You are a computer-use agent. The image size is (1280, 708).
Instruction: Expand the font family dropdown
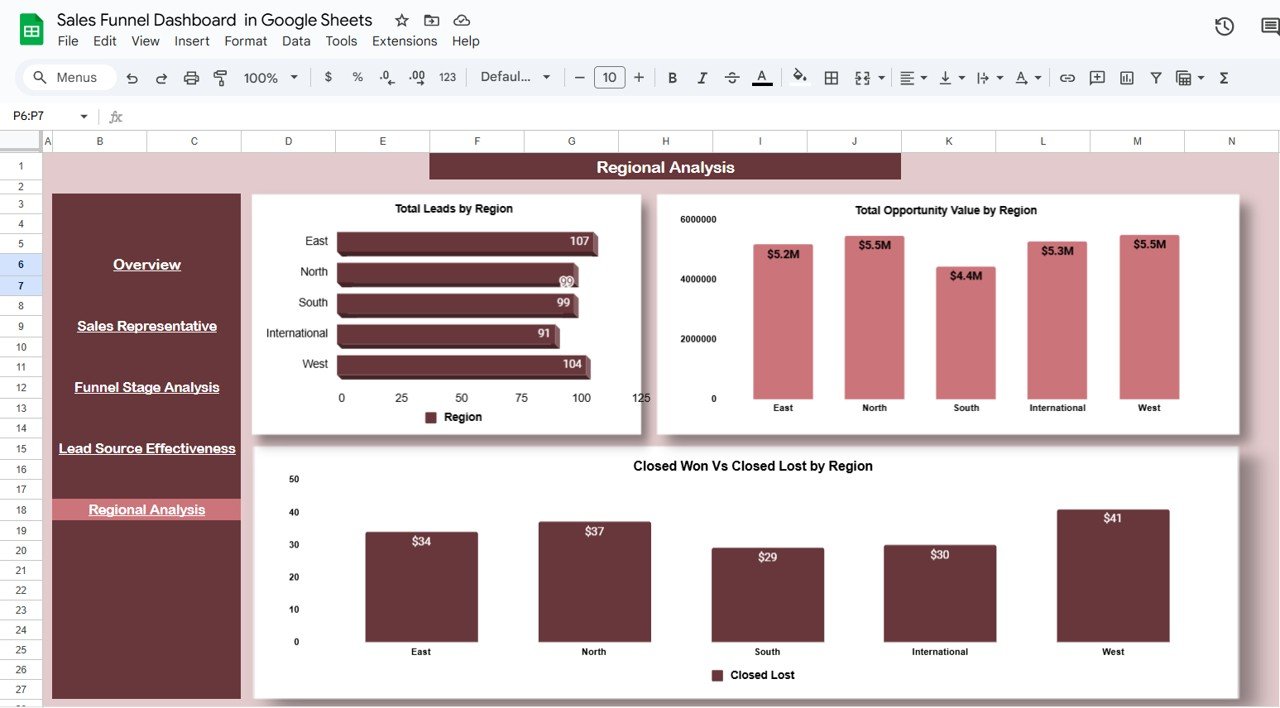click(515, 78)
